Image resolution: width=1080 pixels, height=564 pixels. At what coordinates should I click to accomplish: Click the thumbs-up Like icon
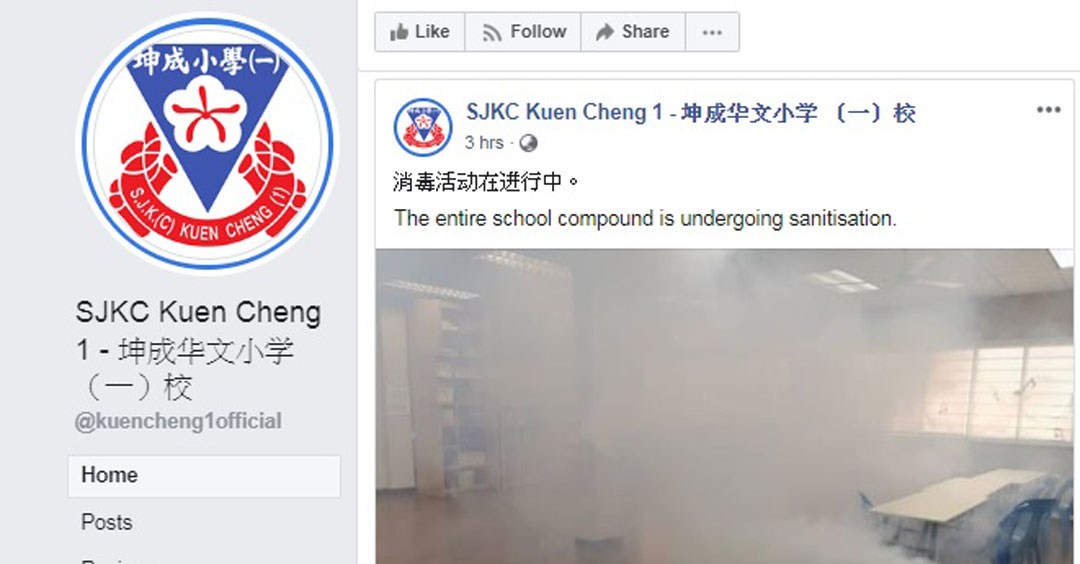[399, 32]
